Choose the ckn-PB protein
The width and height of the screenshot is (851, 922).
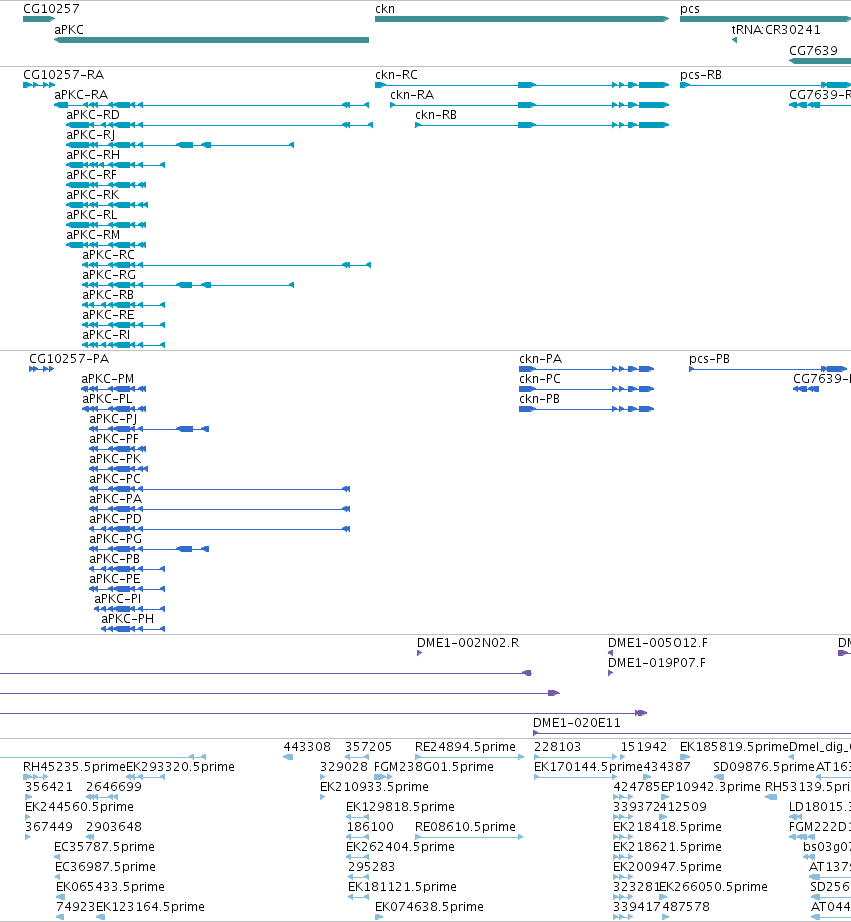click(539, 399)
